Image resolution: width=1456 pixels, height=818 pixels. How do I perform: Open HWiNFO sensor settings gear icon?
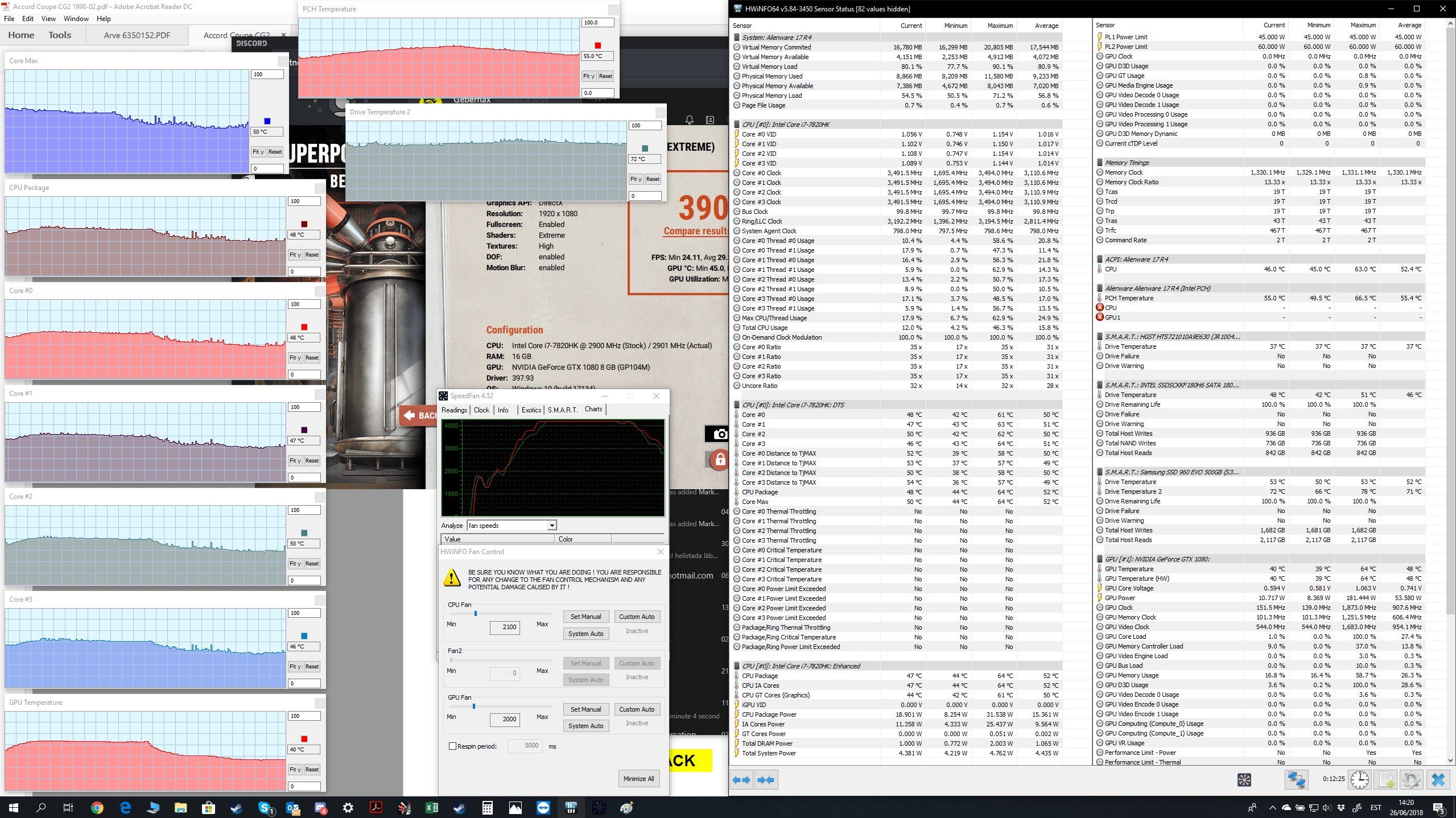click(1410, 779)
